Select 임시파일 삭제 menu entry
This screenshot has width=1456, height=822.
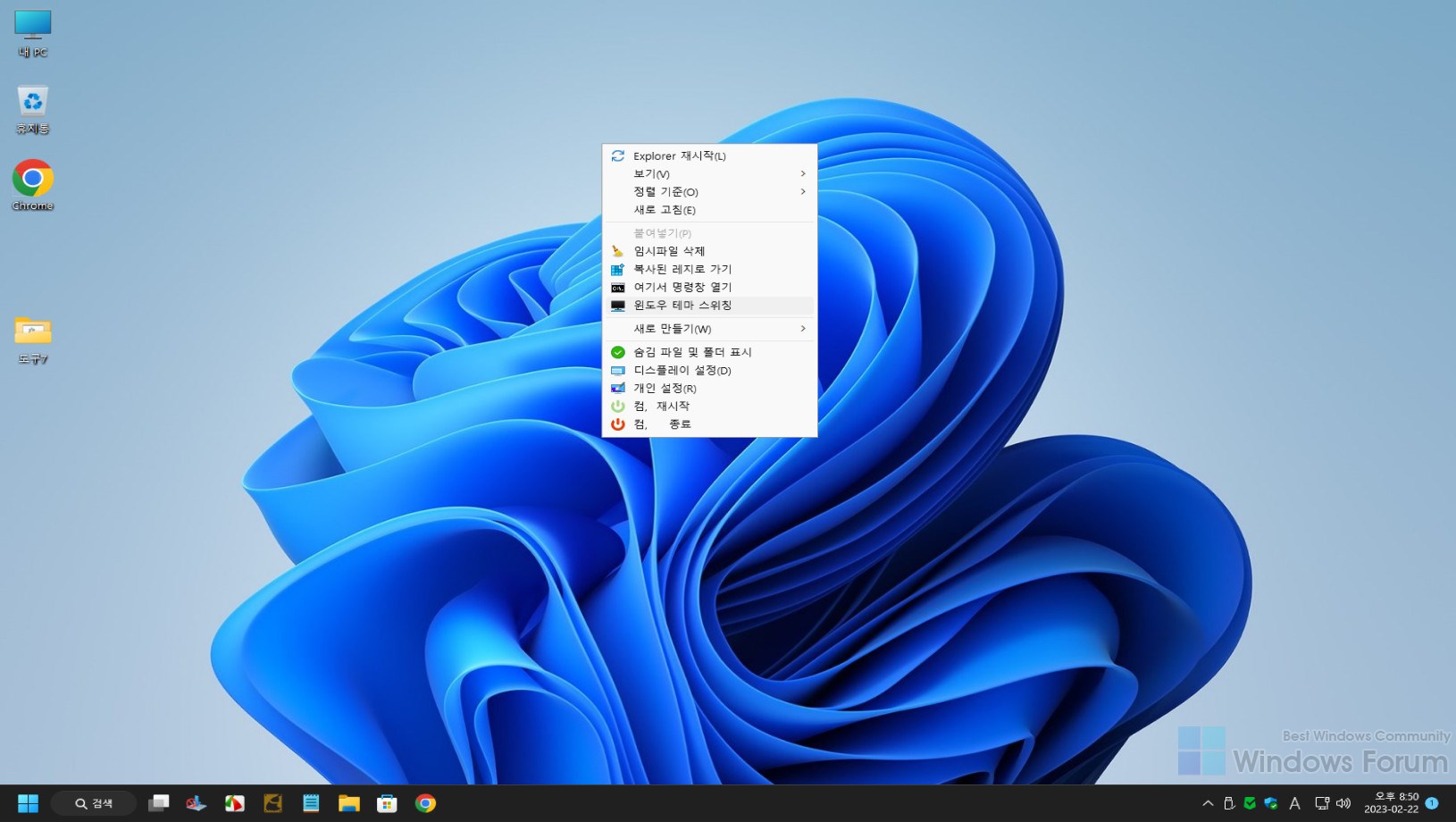pos(709,251)
